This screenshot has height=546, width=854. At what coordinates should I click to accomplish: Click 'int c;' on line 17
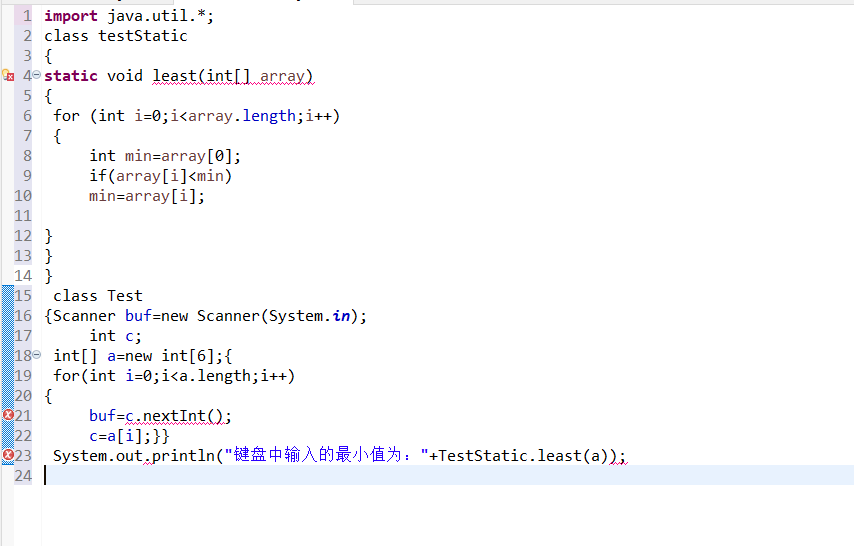coord(115,336)
